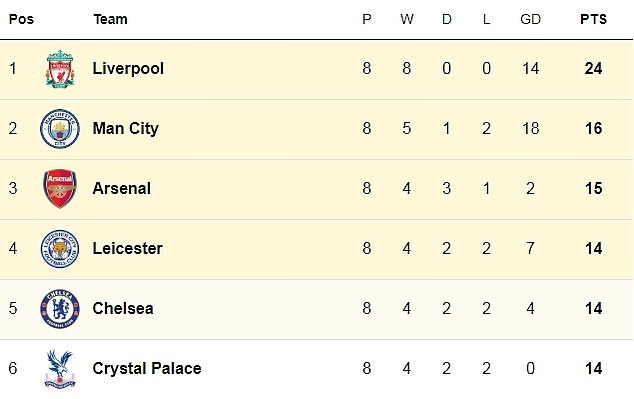
Task: Click the Pos column header
Action: pos(21,19)
